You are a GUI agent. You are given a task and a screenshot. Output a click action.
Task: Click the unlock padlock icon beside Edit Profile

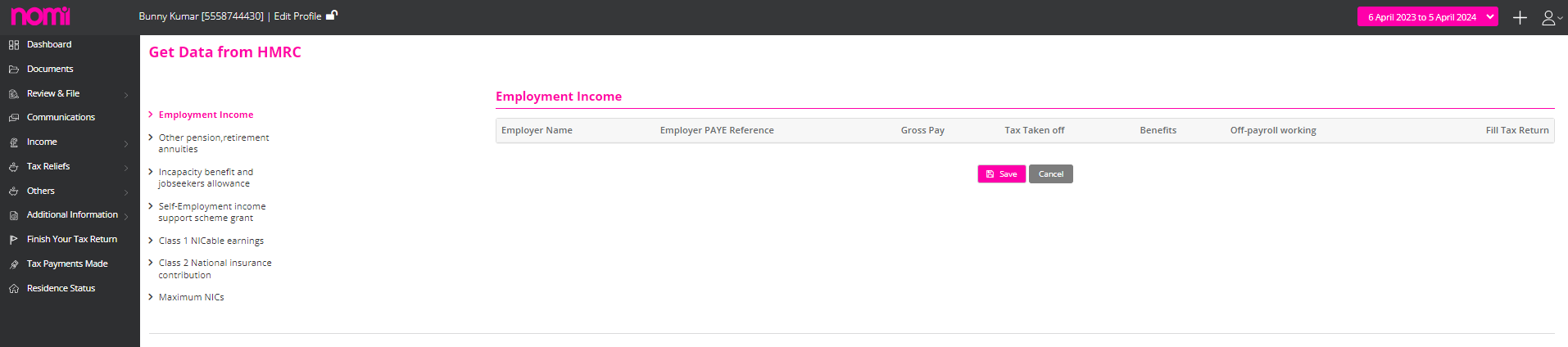(332, 15)
